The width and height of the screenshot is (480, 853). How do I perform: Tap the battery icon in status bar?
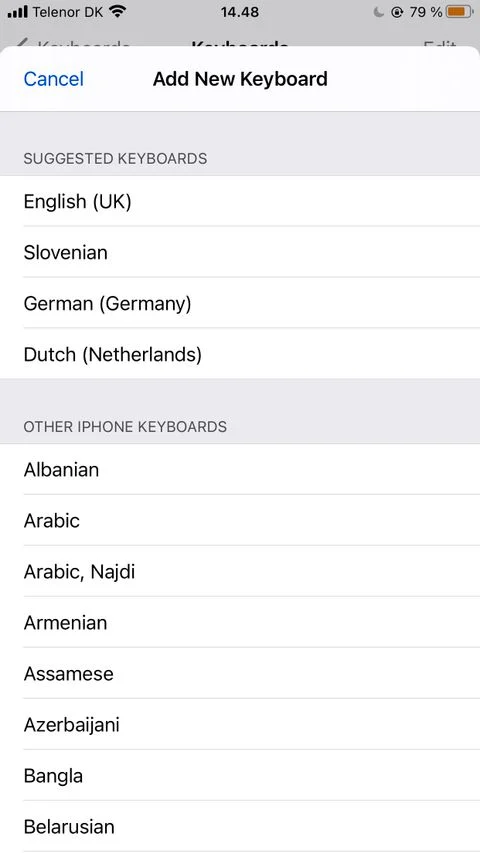click(458, 11)
